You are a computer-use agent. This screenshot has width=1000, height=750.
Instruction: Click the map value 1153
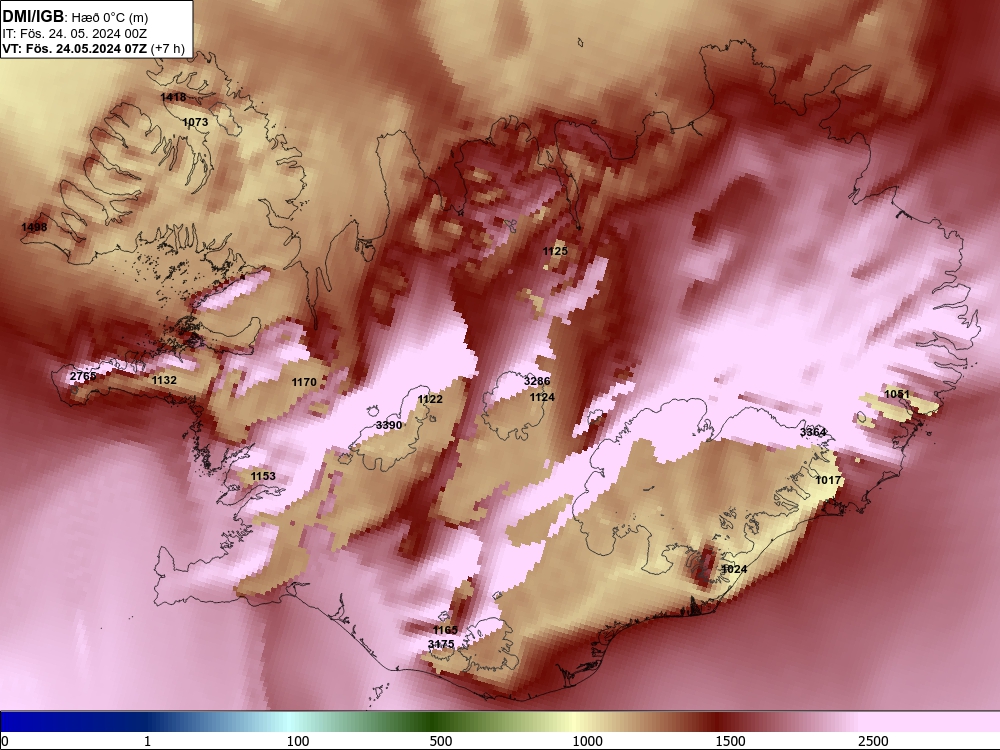pos(263,476)
